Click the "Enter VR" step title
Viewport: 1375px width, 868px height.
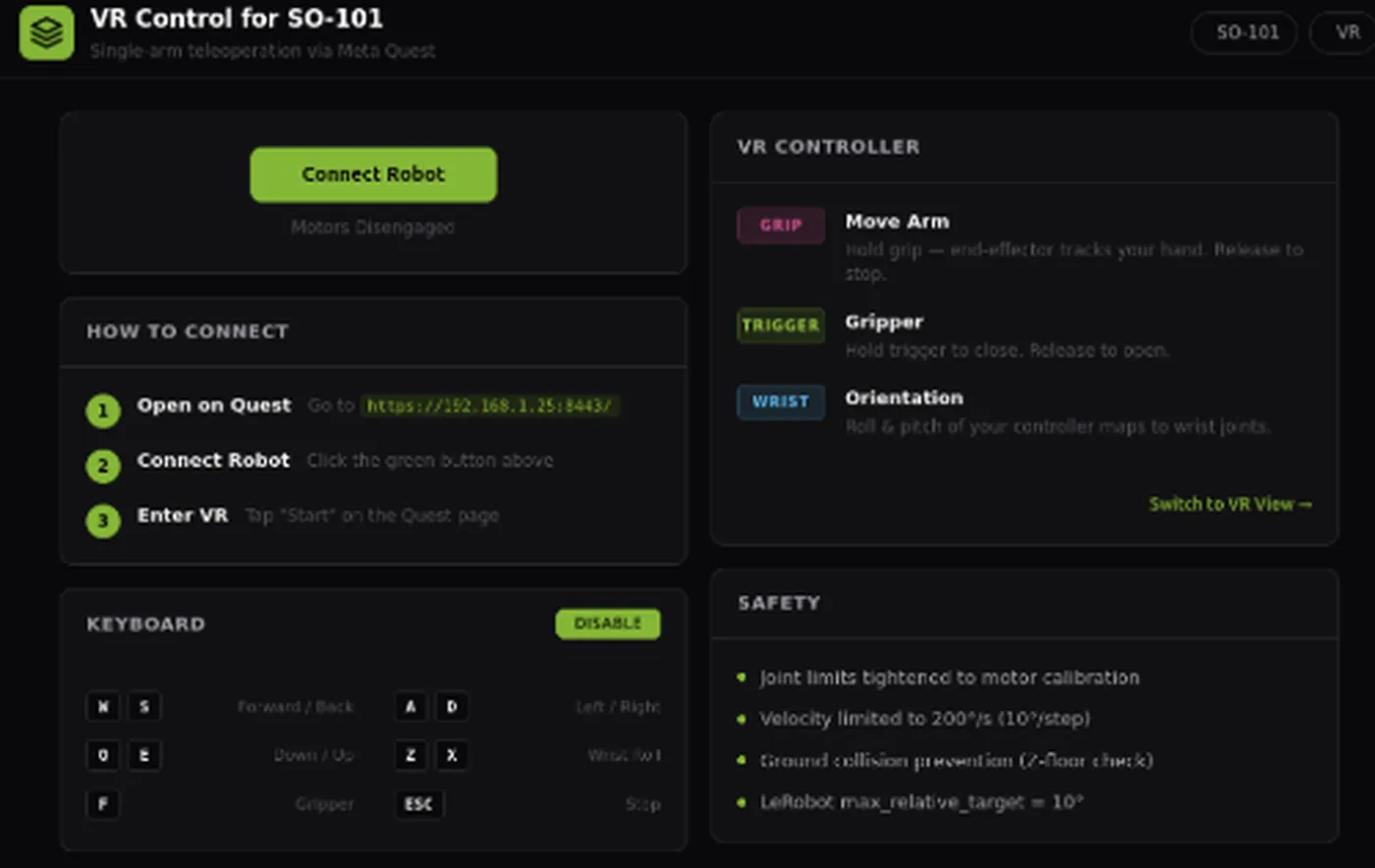point(183,515)
